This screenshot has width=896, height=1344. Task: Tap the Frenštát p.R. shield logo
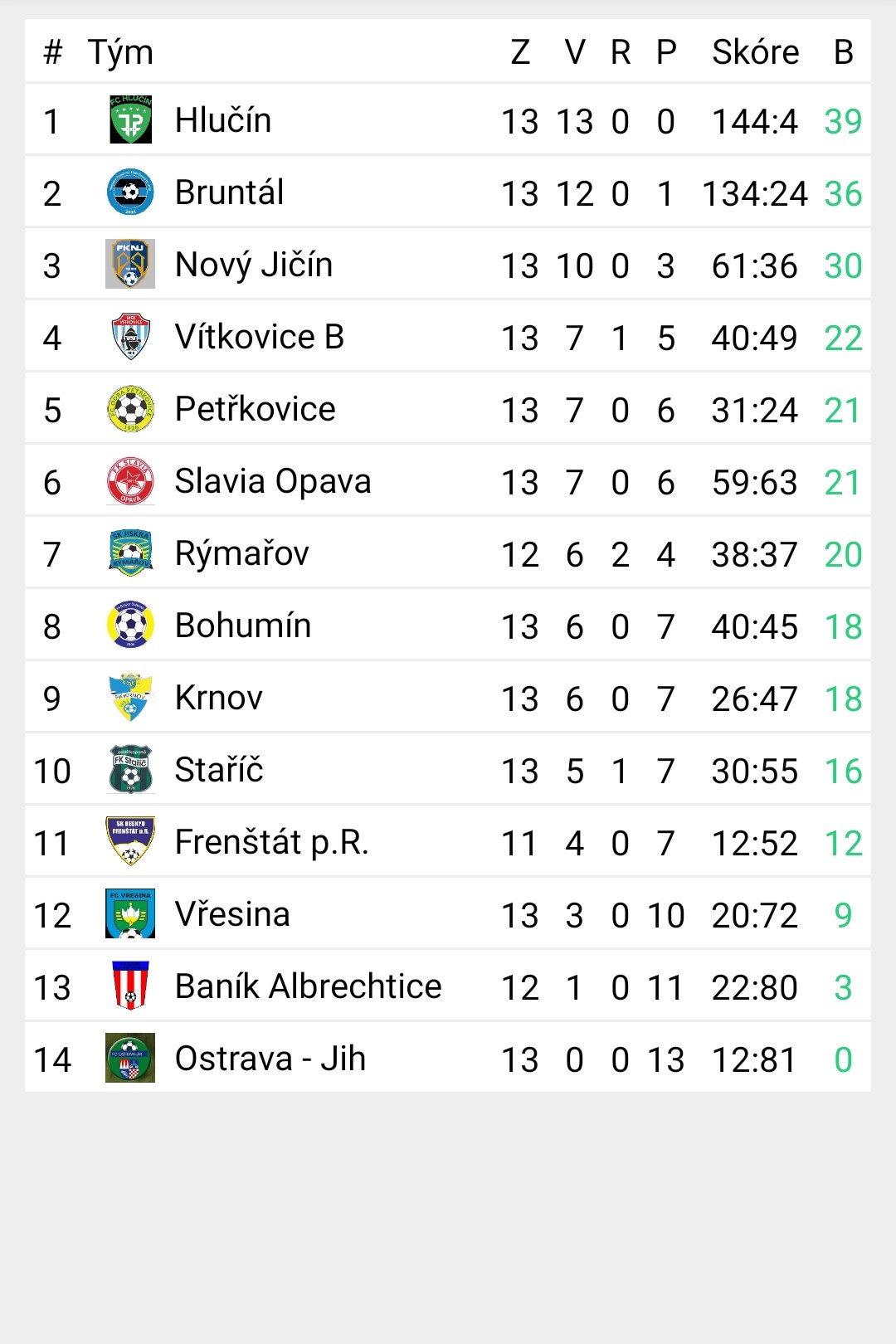(x=130, y=841)
